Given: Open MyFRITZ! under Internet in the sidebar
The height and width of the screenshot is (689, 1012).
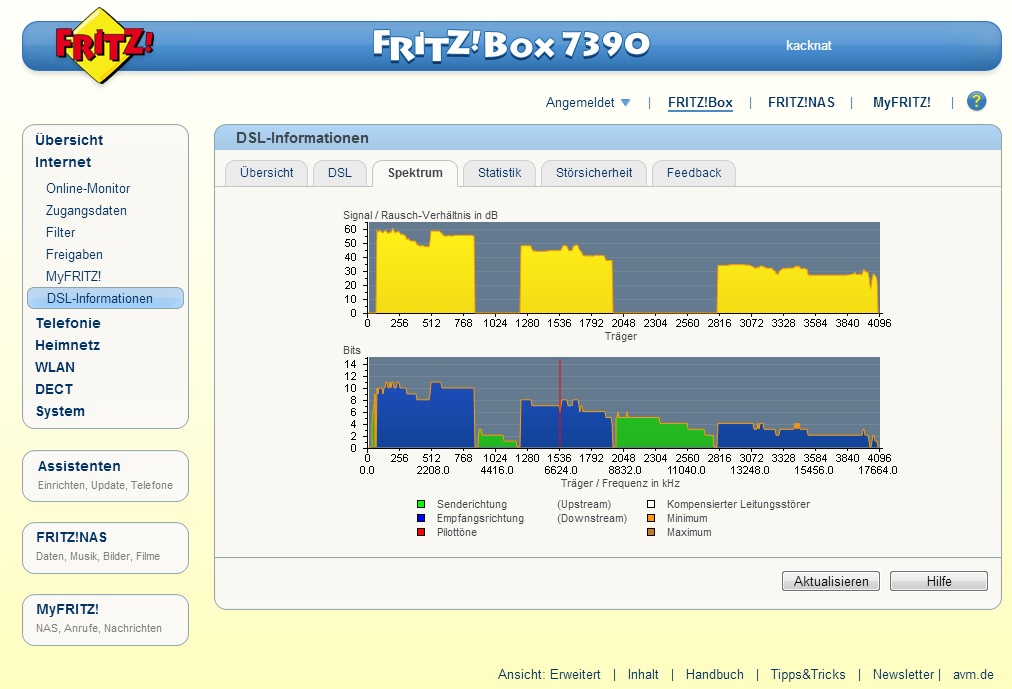Looking at the screenshot, I should click(x=74, y=276).
